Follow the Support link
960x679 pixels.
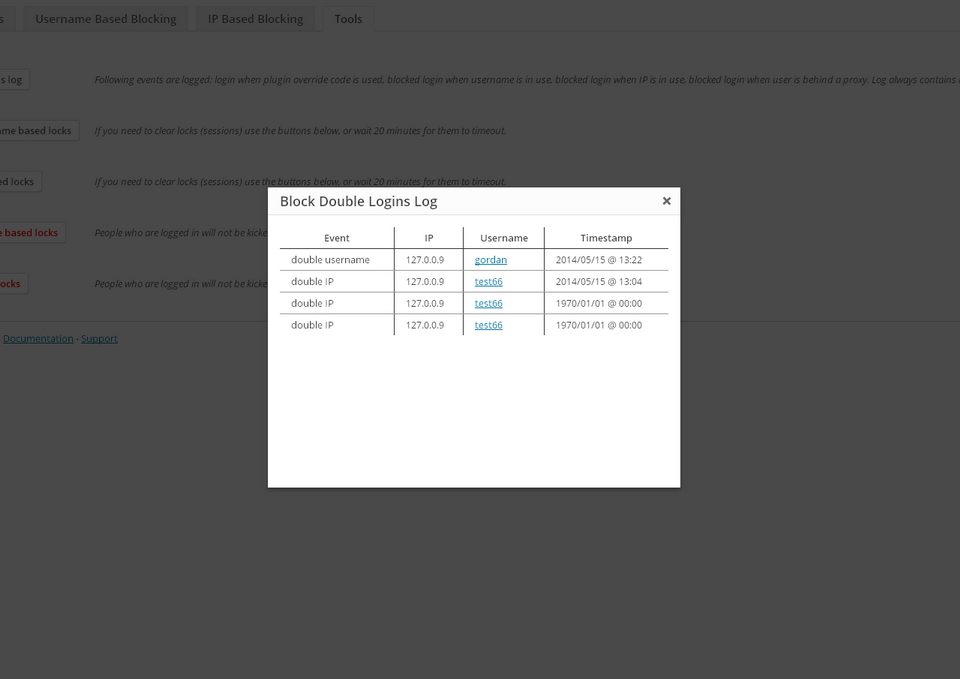pyautogui.click(x=99, y=339)
